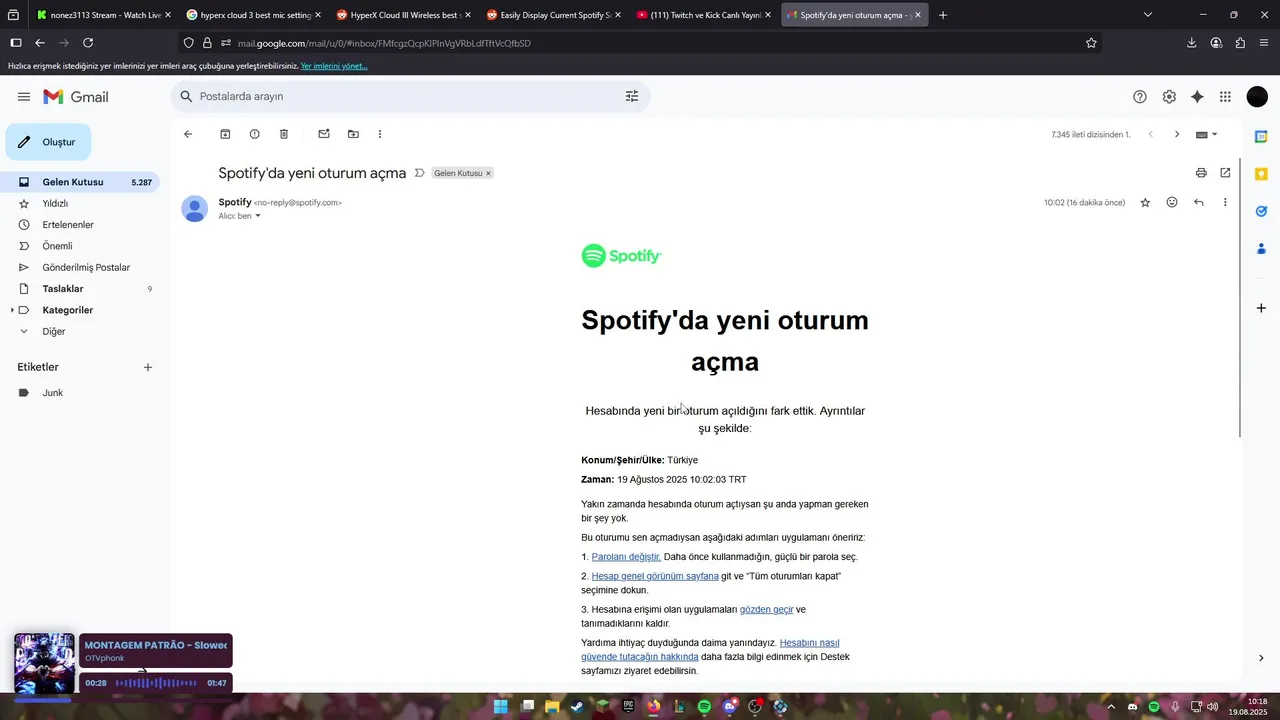Viewport: 1280px width, 720px height.
Task: Print the email conversation
Action: coord(1201,173)
